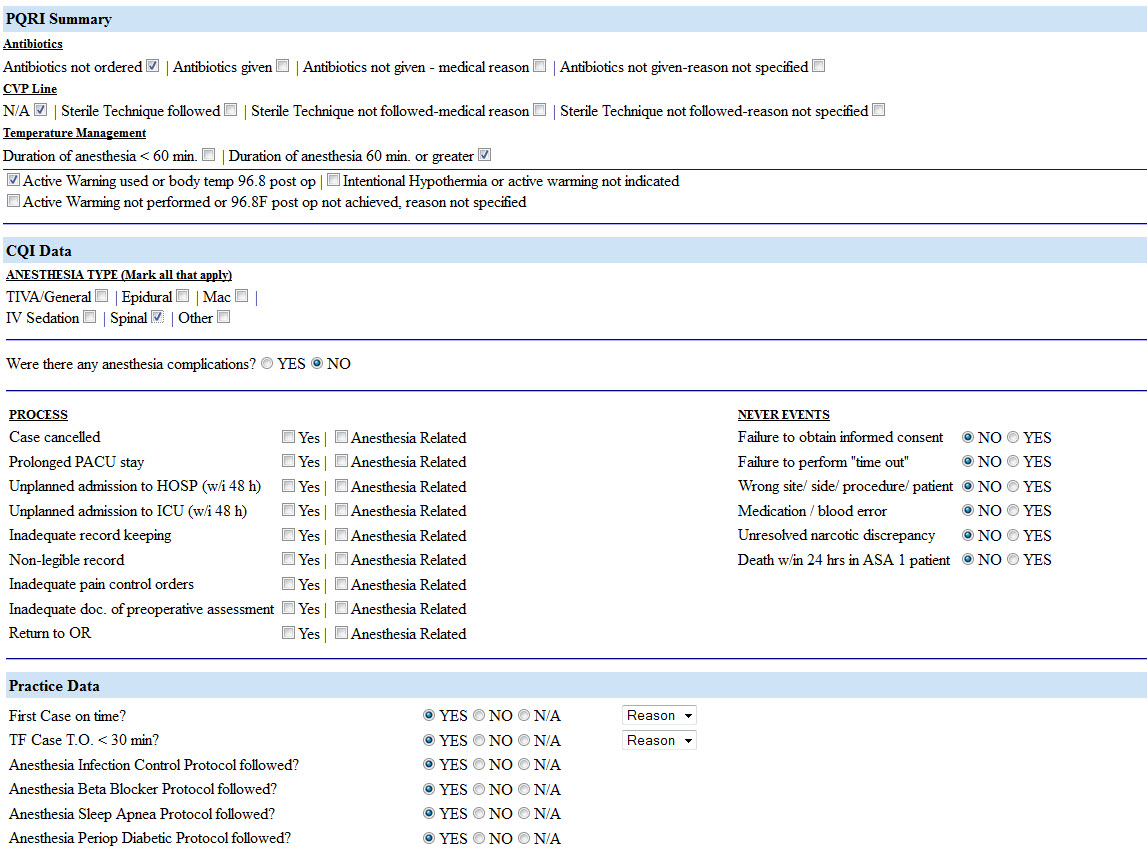Check Active Warming not performed checkbox

13,200
